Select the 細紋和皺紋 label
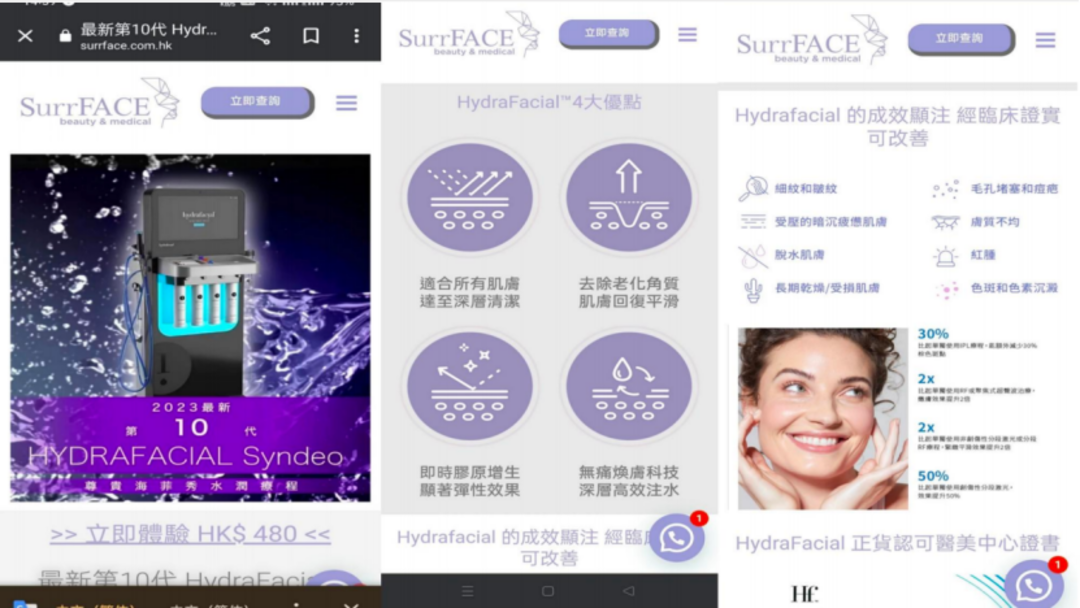This screenshot has width=1080, height=608. click(x=806, y=189)
